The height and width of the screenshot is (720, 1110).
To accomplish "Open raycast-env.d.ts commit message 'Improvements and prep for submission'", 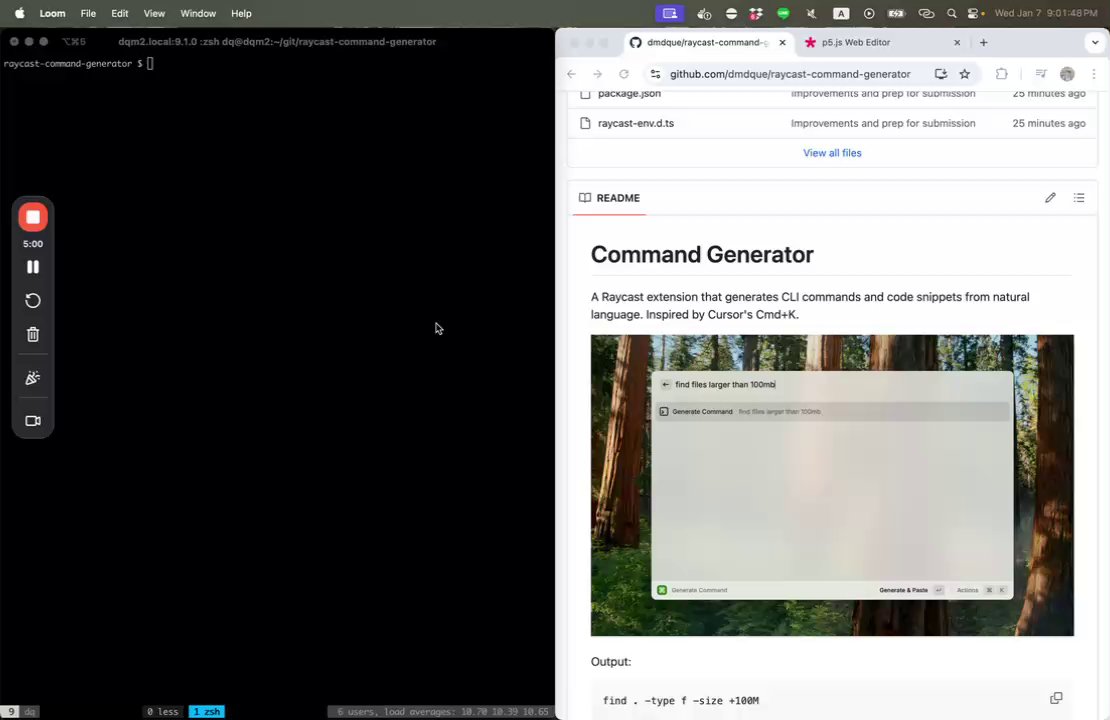I will (883, 123).
